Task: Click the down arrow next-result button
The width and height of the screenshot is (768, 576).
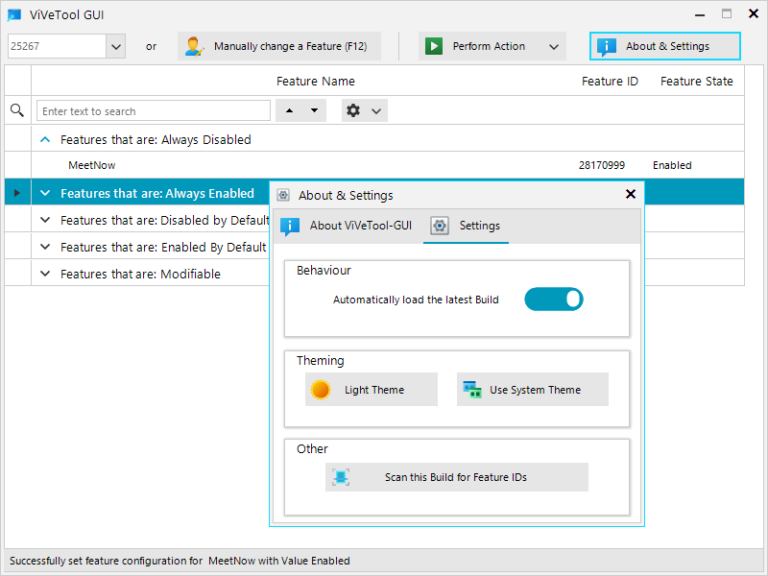Action: (314, 111)
